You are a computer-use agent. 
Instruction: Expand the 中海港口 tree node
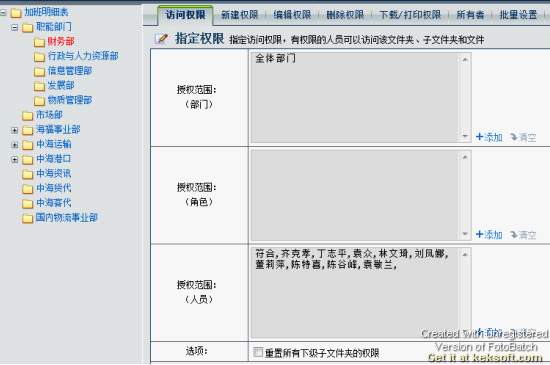click(14, 159)
